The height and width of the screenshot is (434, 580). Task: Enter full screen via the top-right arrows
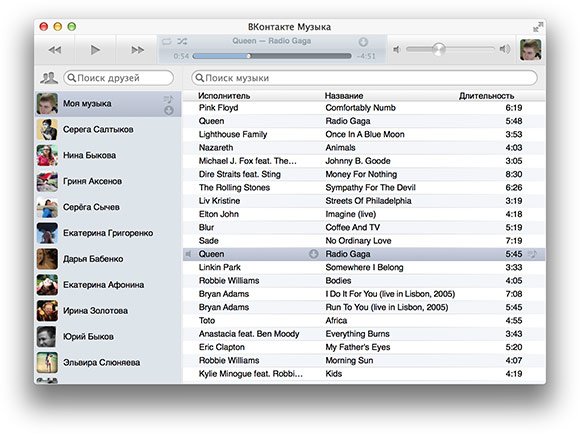(x=538, y=27)
